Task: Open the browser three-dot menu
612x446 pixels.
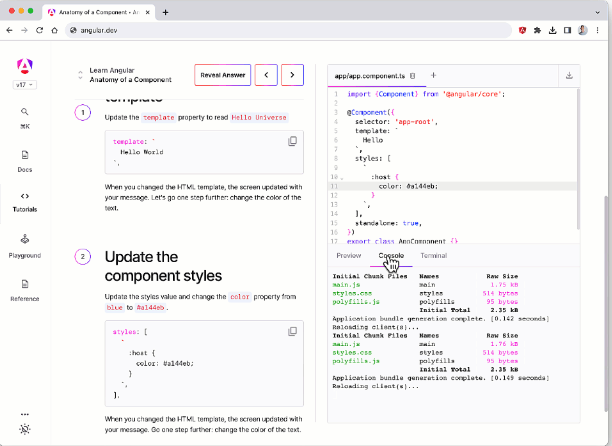Action: [598, 30]
